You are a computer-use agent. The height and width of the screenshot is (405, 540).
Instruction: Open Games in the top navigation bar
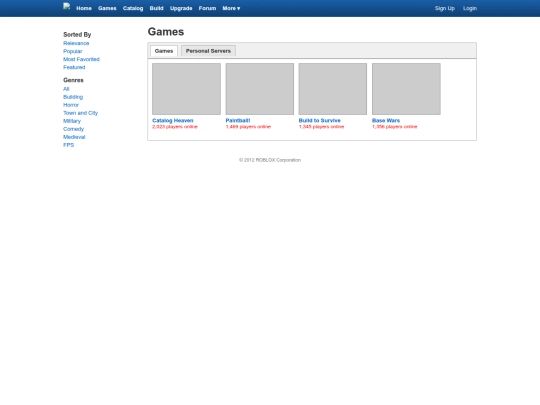point(107,8)
